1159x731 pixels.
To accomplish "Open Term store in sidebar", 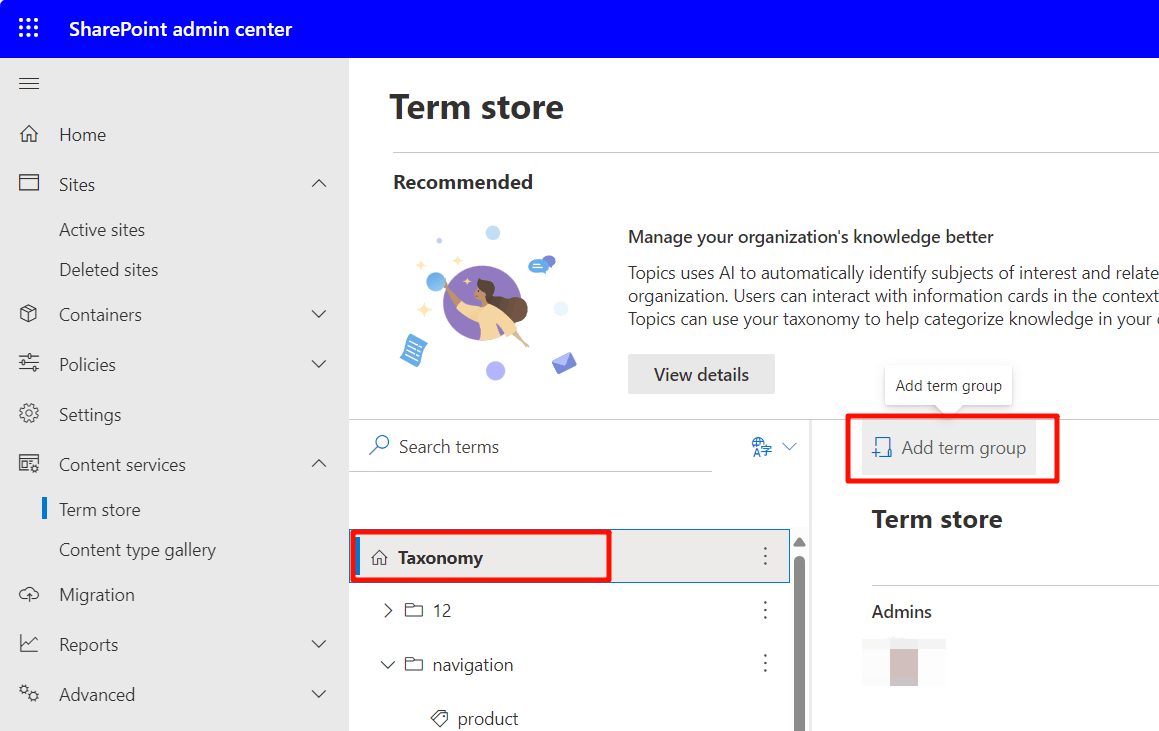I will pyautogui.click(x=100, y=510).
